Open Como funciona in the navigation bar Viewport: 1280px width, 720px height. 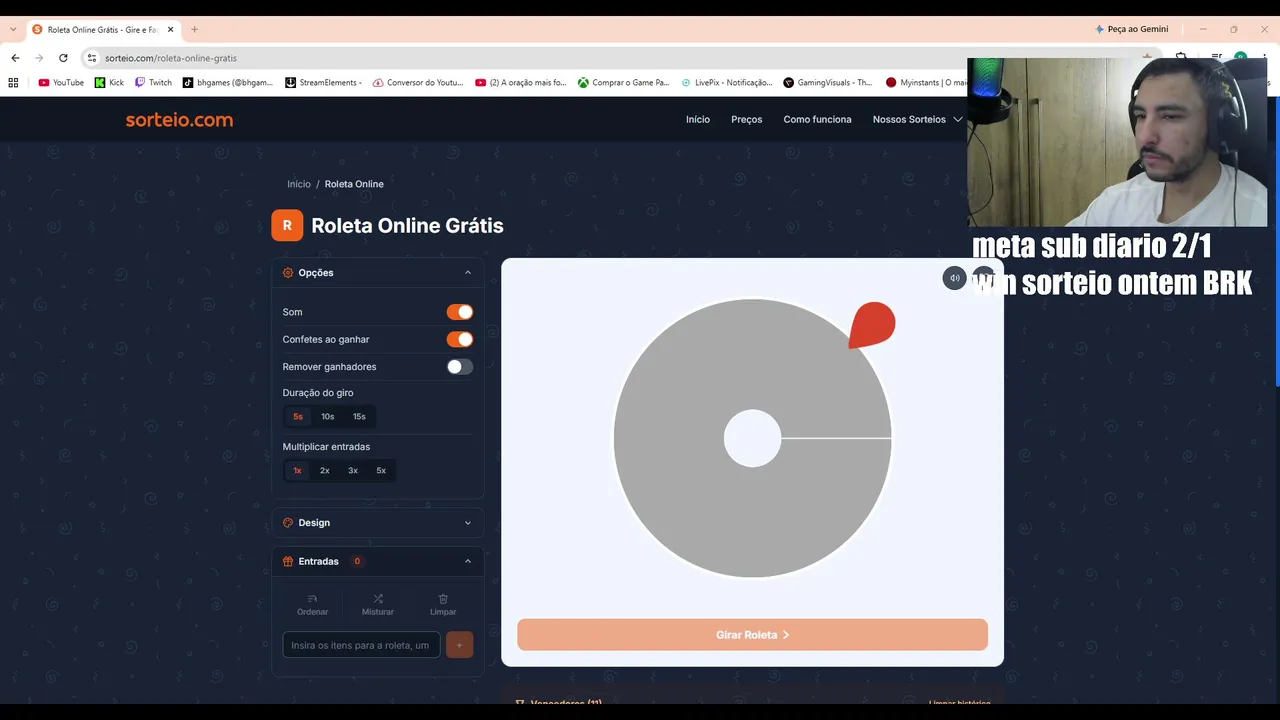pyautogui.click(x=818, y=120)
